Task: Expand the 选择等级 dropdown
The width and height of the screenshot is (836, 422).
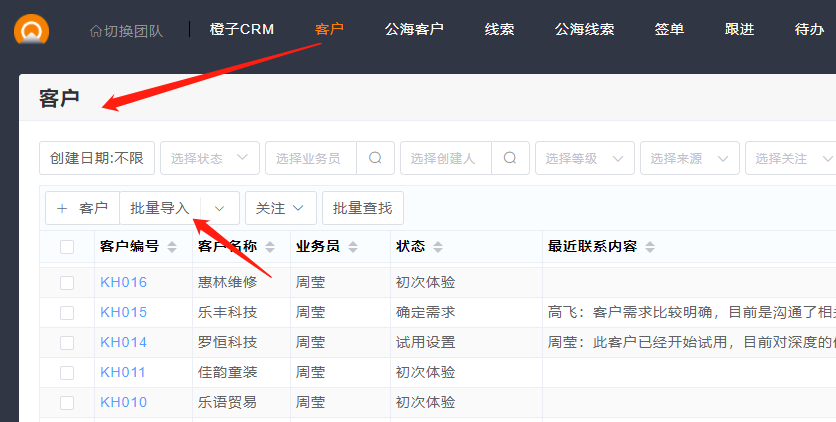Action: 584,158
